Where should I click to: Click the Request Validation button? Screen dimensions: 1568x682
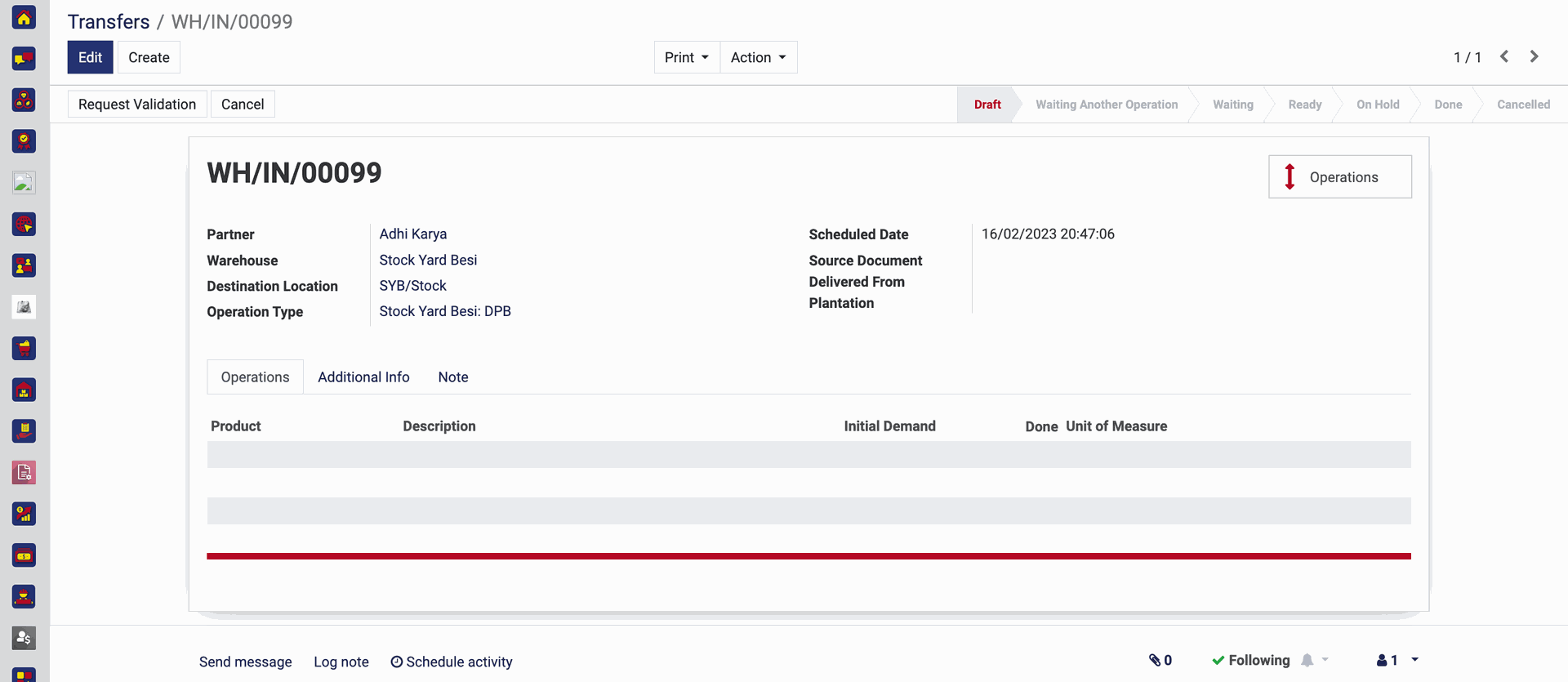coord(137,105)
